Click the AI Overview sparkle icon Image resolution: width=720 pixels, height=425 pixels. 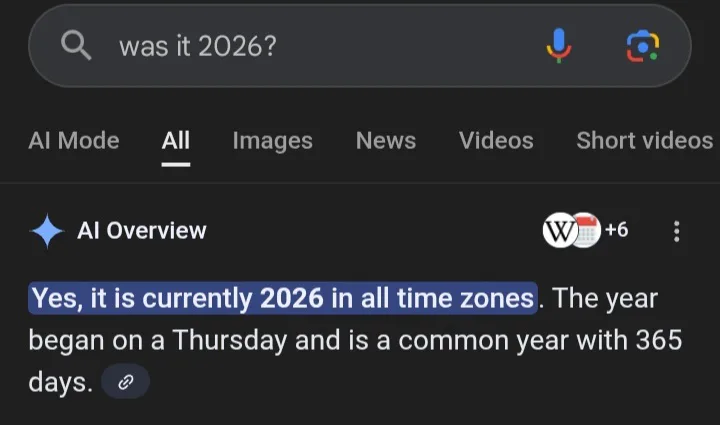[x=48, y=231]
